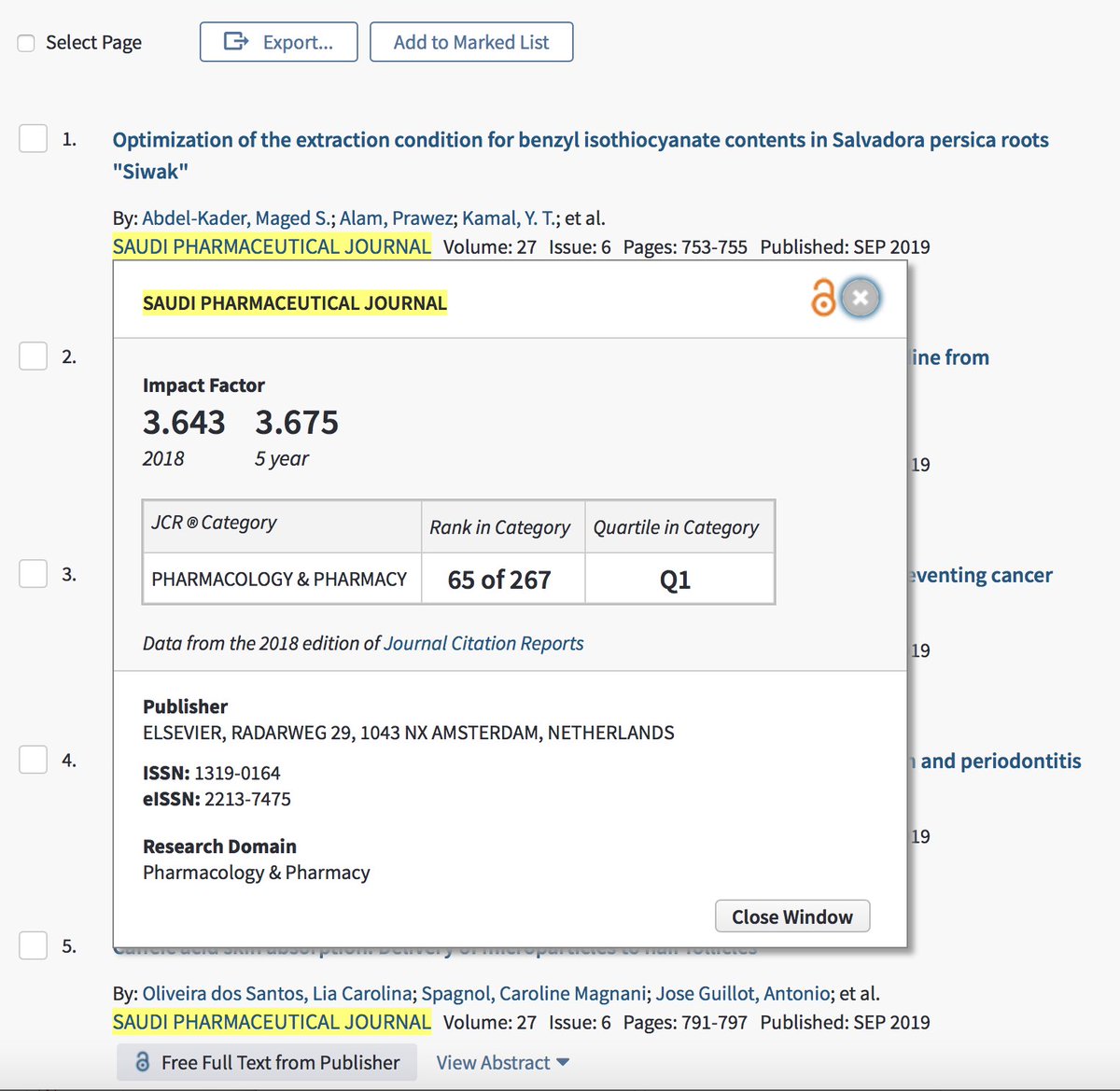Click the journal title heading in popup

pos(295,302)
